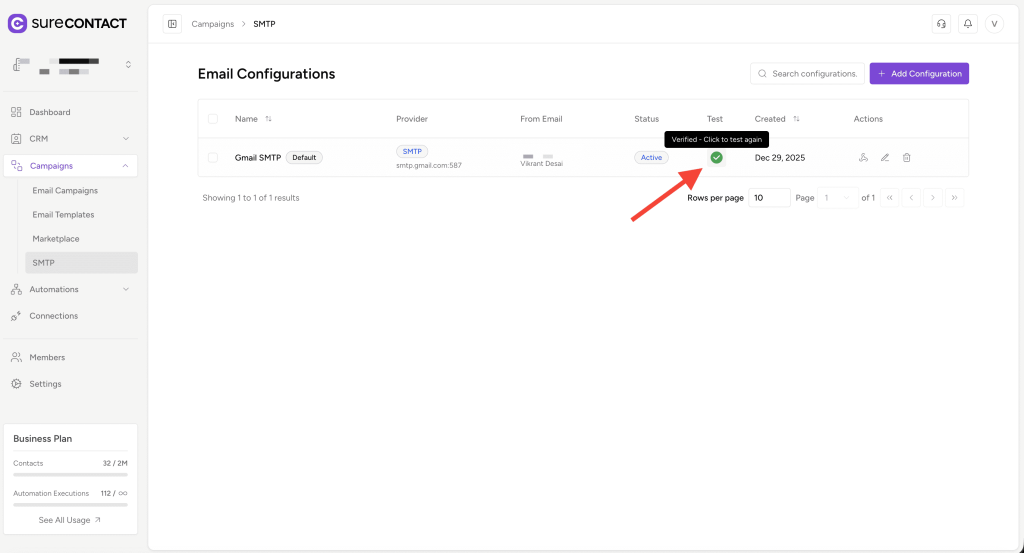Open the See All Usage link
Screen dimensions: 1024x553
point(70,520)
